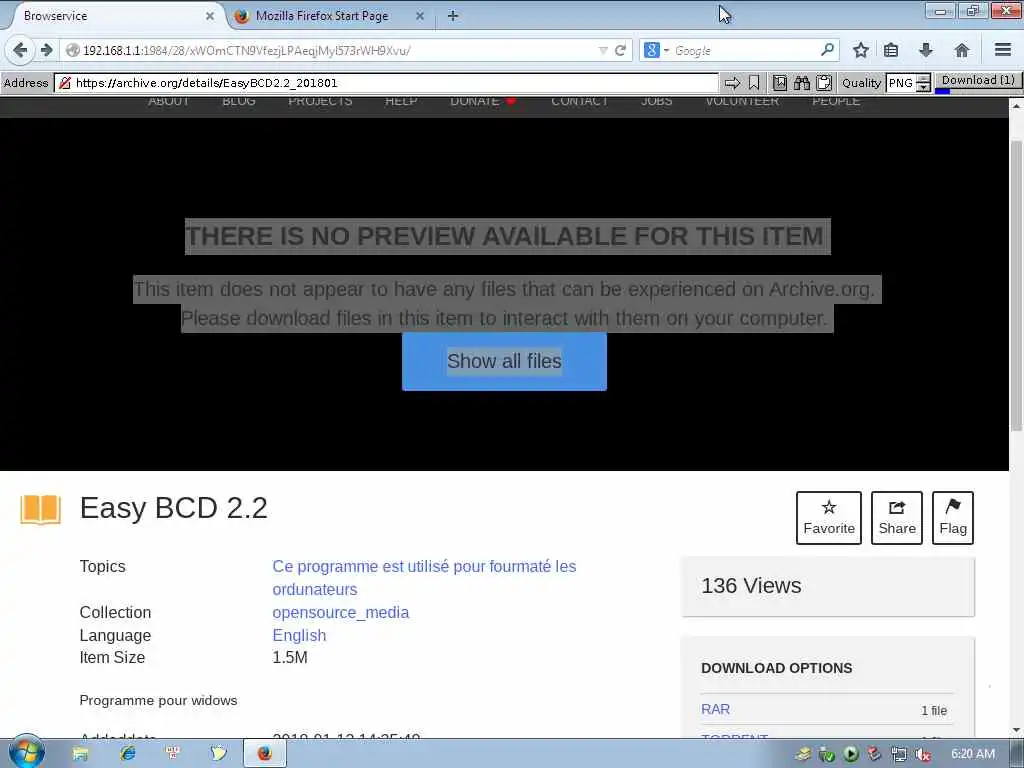
Task: Click the Quality PNG selector field
Action: (901, 83)
